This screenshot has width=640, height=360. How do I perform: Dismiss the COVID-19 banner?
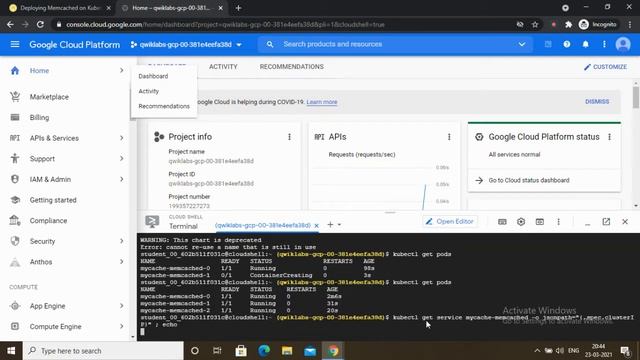597,102
